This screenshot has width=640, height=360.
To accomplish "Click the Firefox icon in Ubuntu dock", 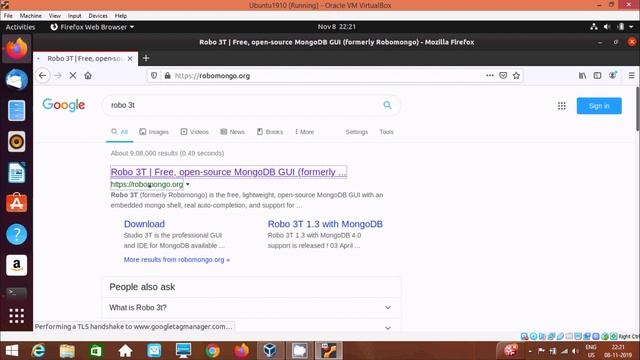I will pos(16,49).
